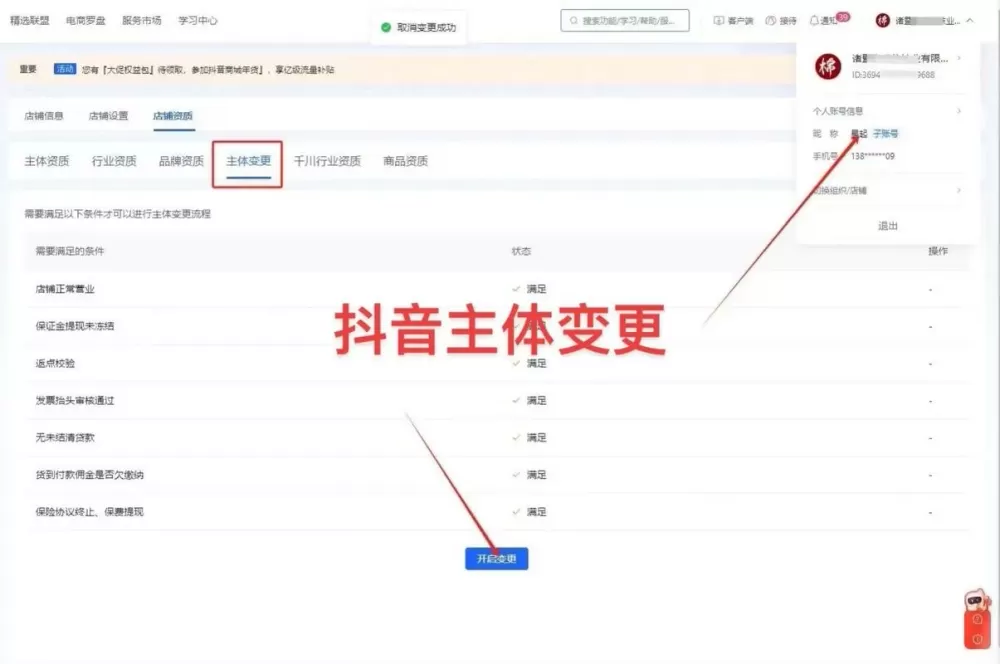Viewport: 1000px width, 664px height.
Task: Switch to 品牌资质 sub-tab
Action: pos(181,161)
